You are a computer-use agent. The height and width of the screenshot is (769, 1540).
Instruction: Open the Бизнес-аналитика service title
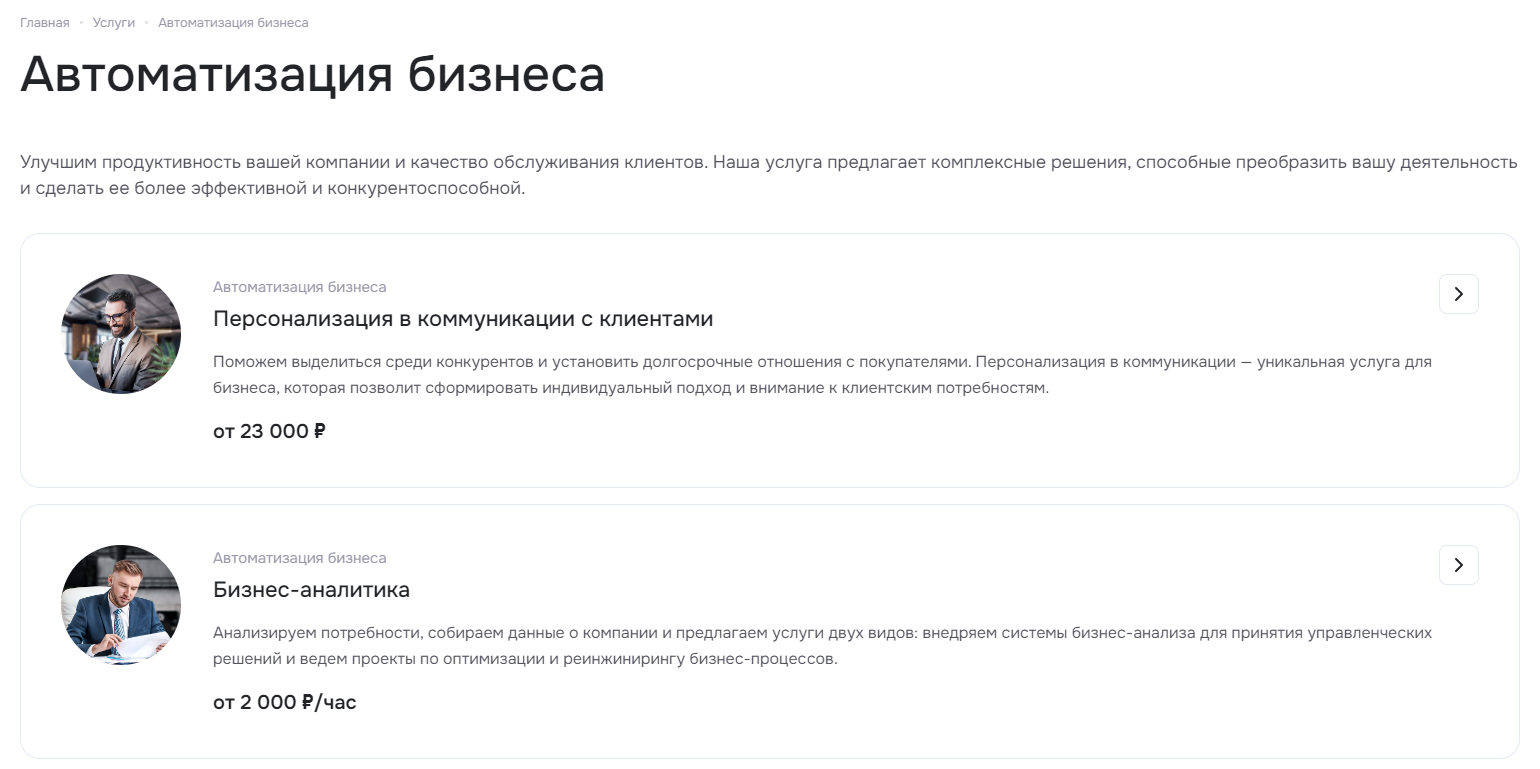[311, 590]
